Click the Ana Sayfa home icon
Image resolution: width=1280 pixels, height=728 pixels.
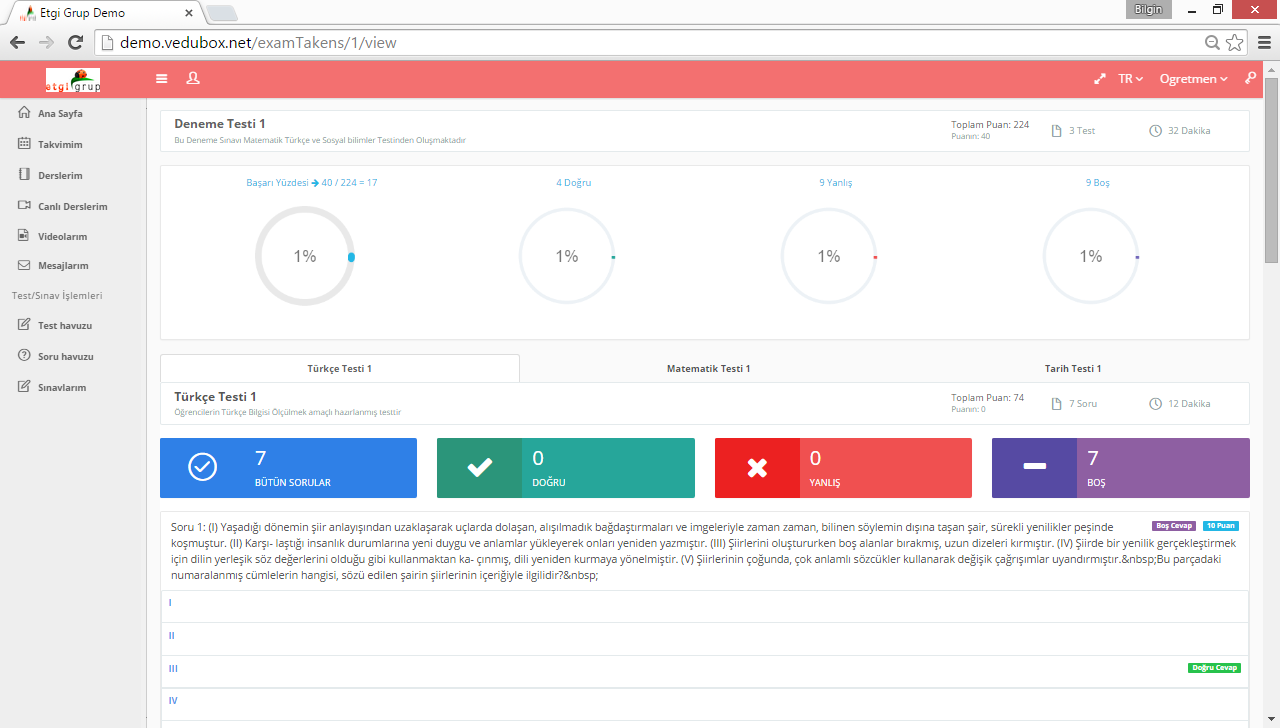click(x=24, y=113)
